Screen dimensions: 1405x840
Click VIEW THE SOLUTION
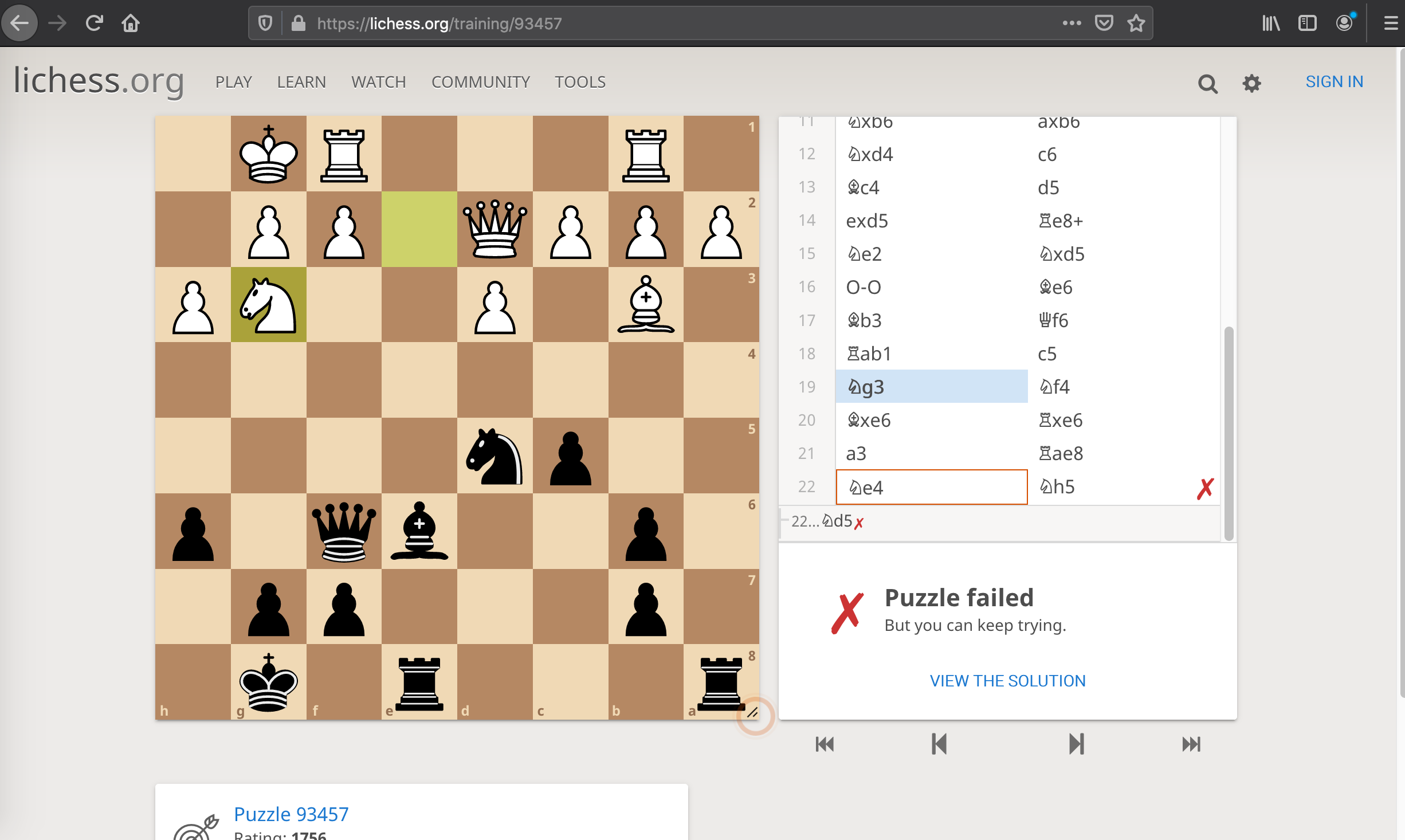coord(1007,681)
